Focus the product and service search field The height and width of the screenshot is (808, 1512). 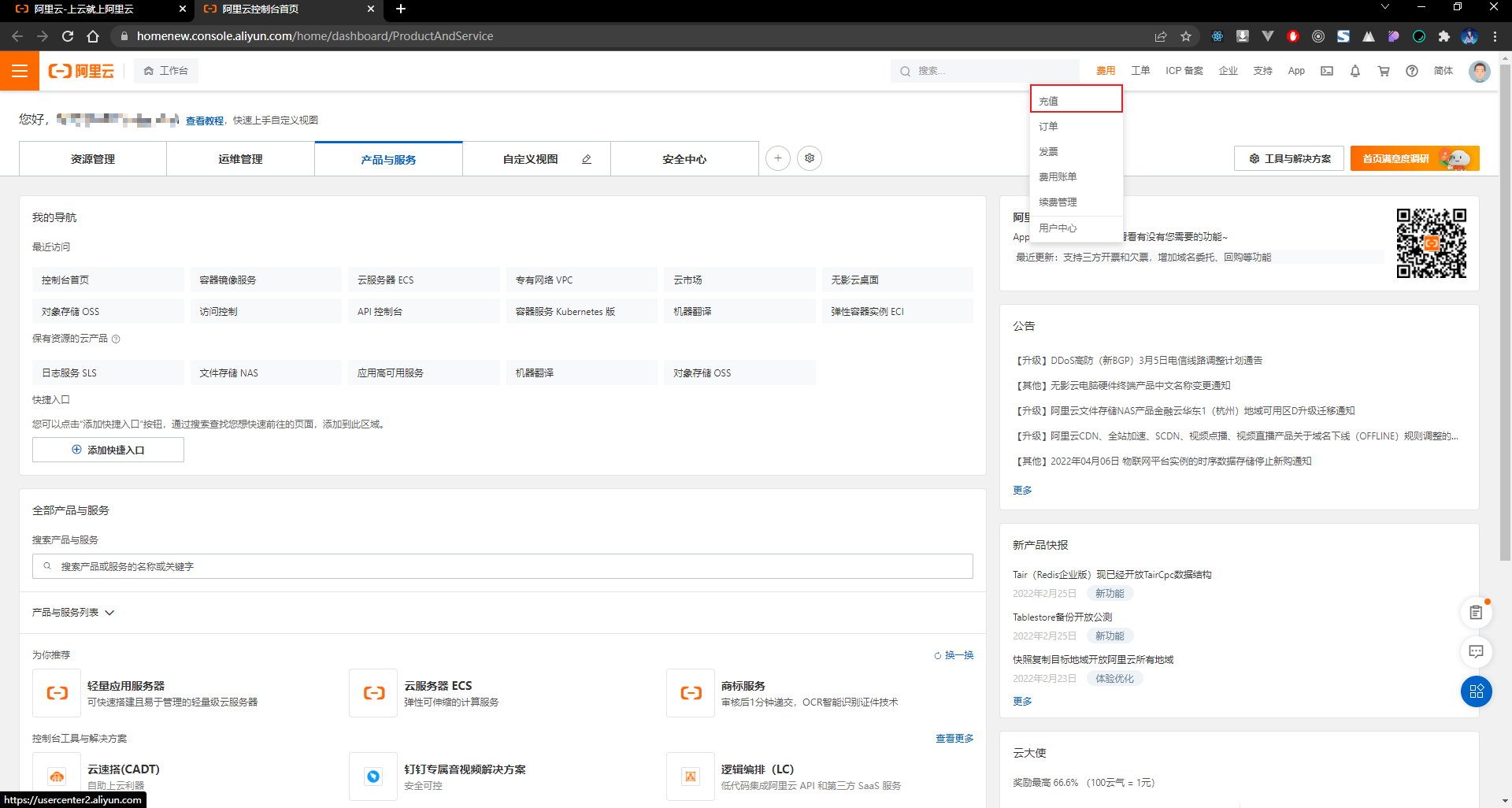pos(502,566)
